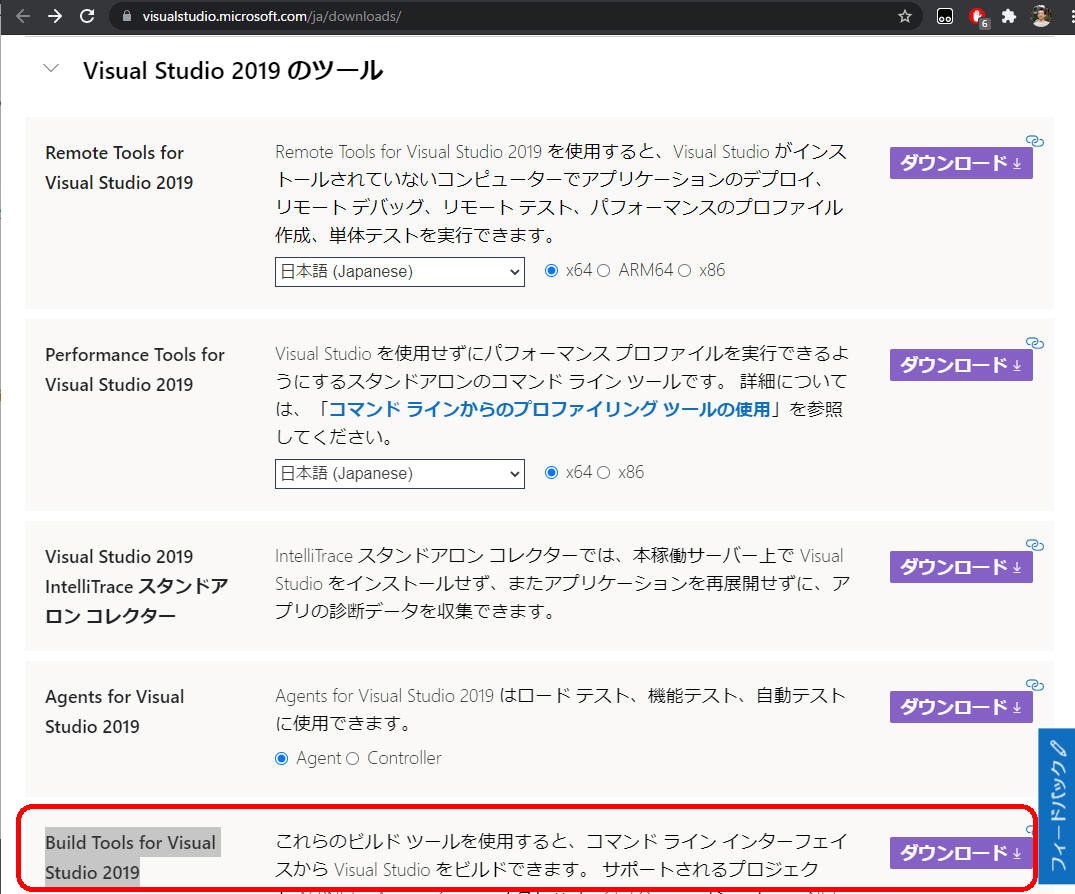
Task: Select ARM64 for Remote Tools
Action: tap(603, 271)
